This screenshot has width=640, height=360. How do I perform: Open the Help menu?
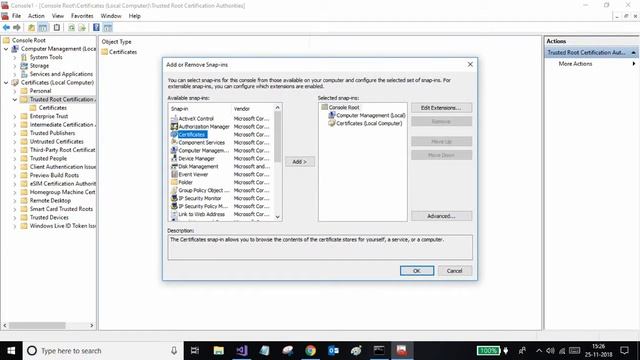tap(135, 16)
